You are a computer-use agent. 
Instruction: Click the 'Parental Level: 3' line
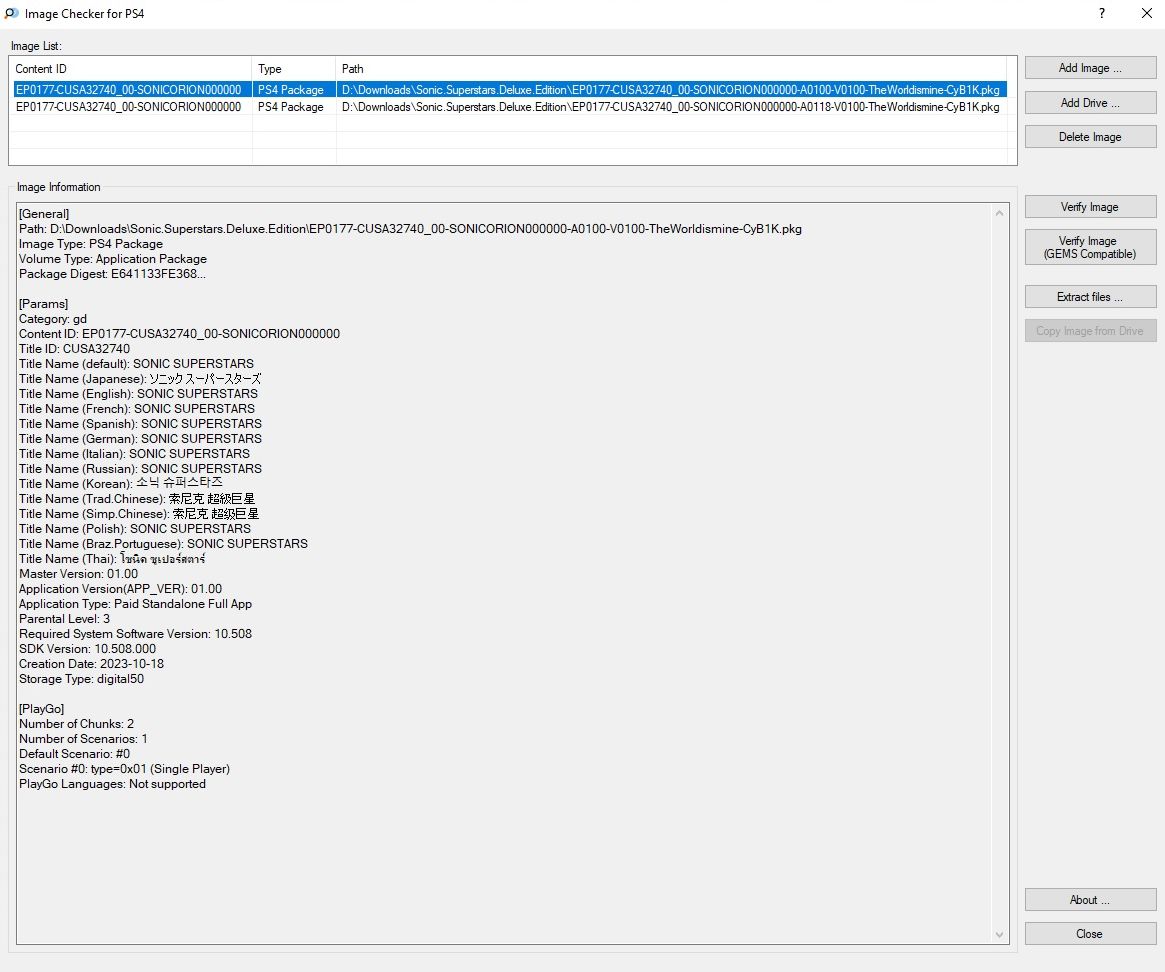pos(65,619)
